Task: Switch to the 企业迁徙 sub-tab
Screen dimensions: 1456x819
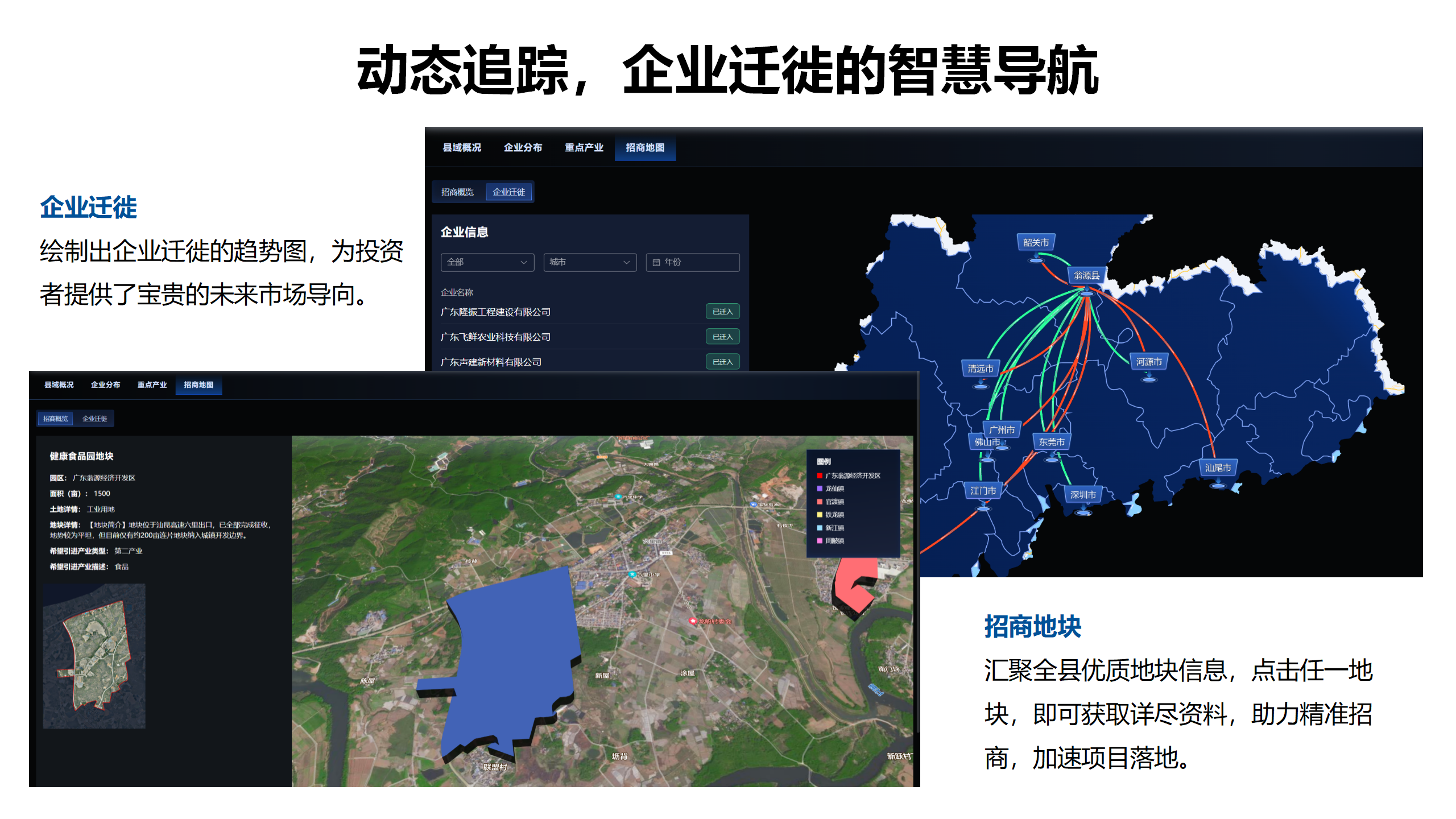Action: (x=510, y=192)
